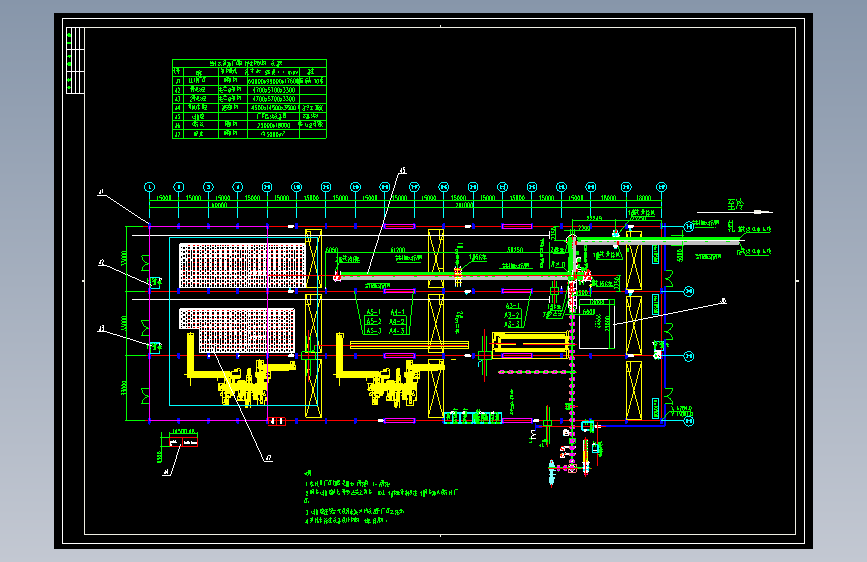Click the revision strip in the sheet's top-left corner

75,60
